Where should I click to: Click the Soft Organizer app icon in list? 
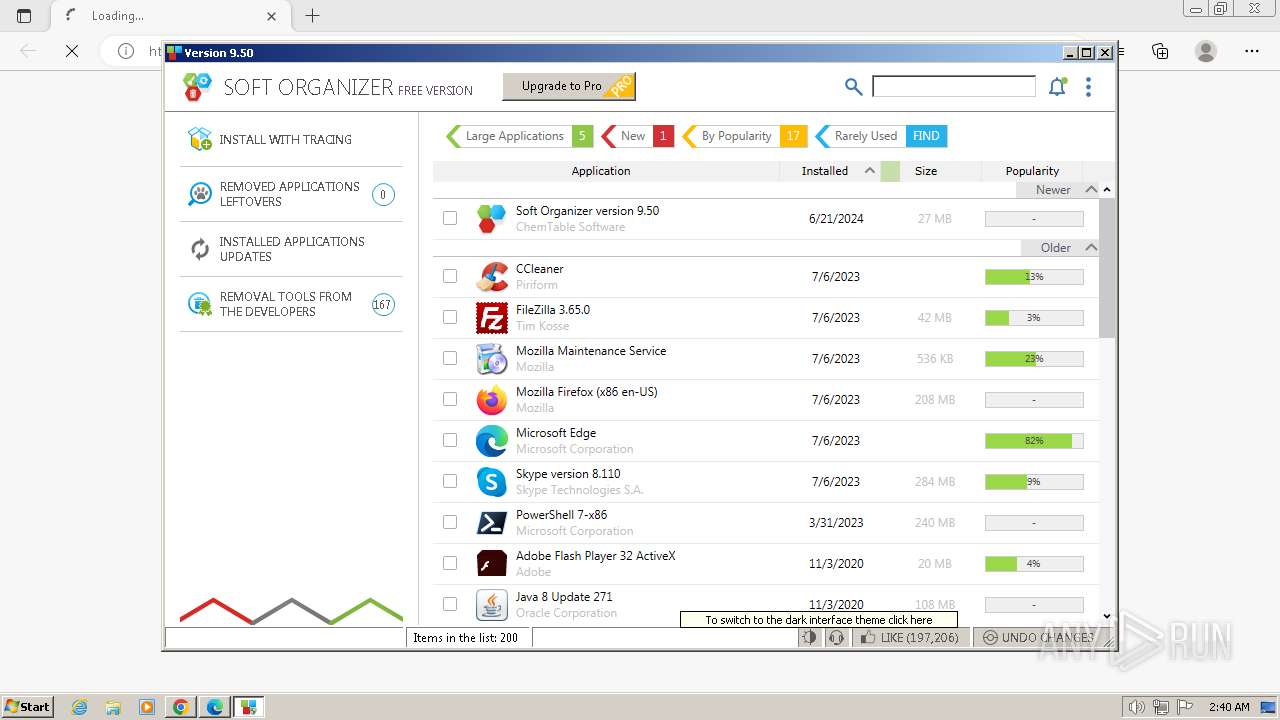tap(491, 218)
